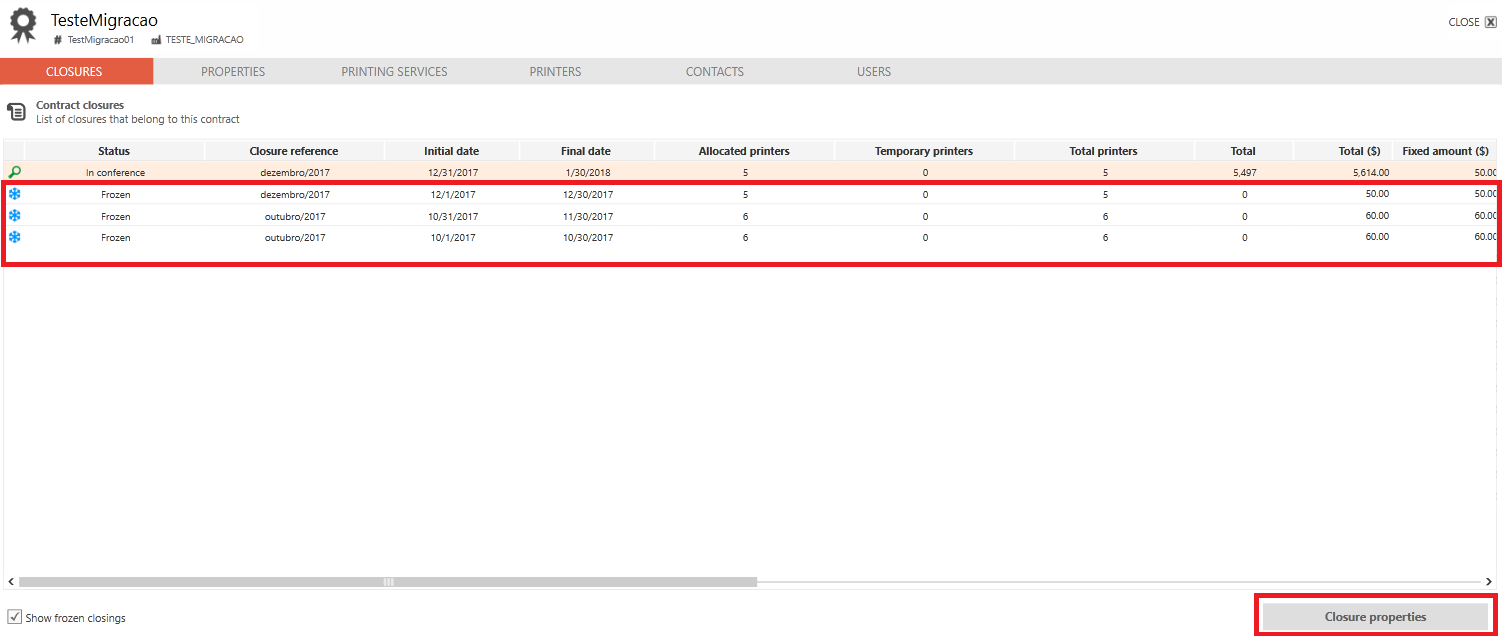Sort by Final date column header
Image resolution: width=1502 pixels, height=636 pixels.
coord(586,151)
